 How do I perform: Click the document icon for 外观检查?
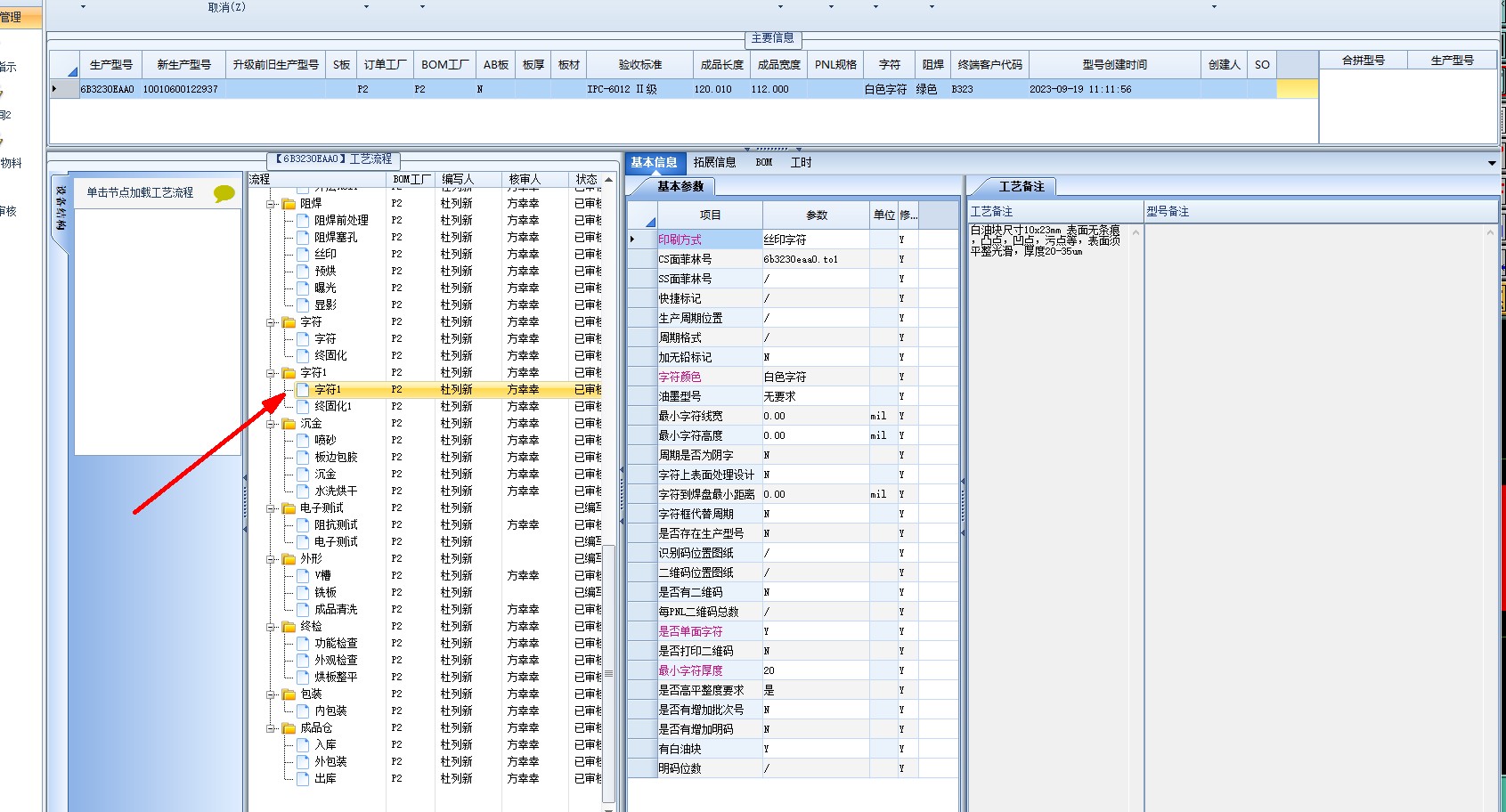click(x=303, y=660)
